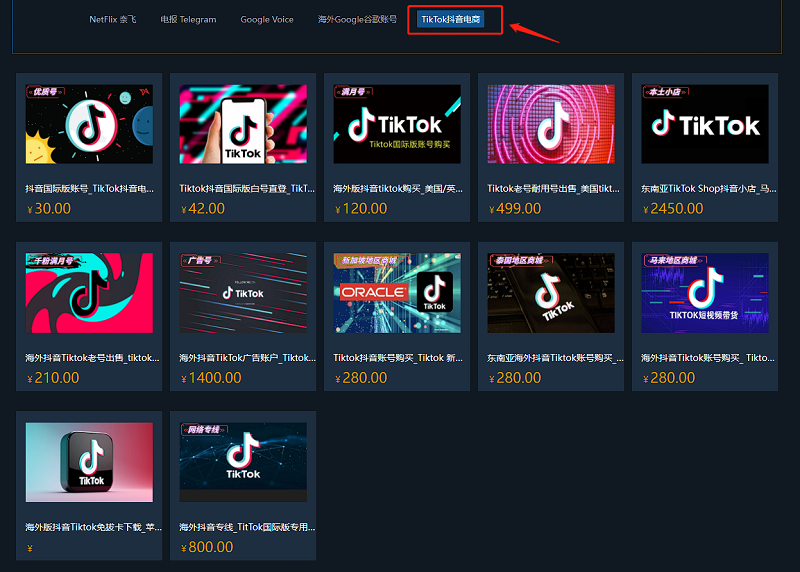Click the ¥1400.00 price
Image resolution: width=800 pixels, height=572 pixels.
[x=211, y=378]
